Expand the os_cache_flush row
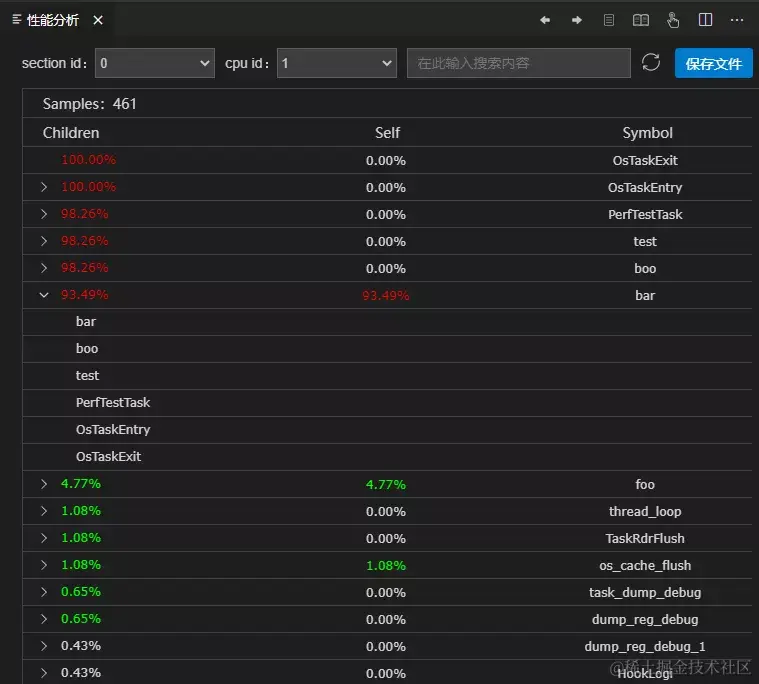This screenshot has width=759, height=684. (44, 565)
